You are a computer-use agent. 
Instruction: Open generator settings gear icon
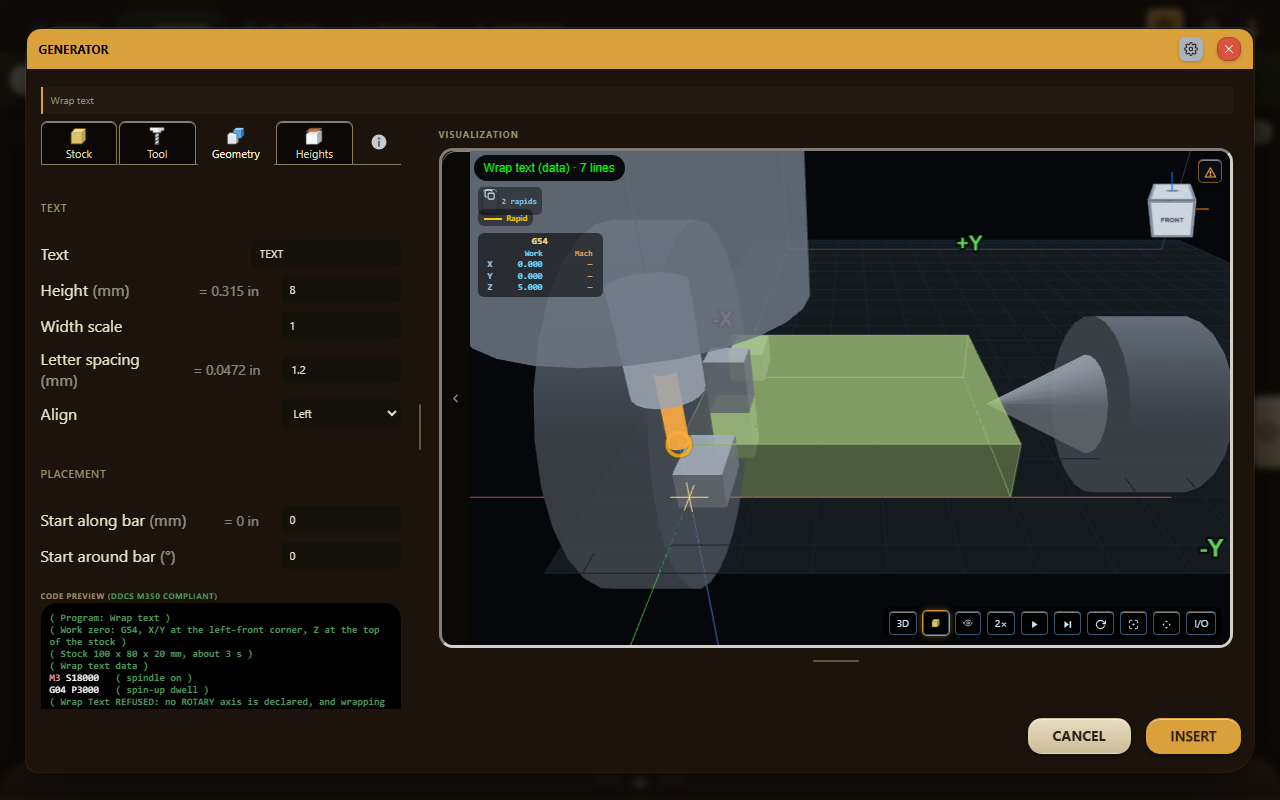pyautogui.click(x=1191, y=49)
